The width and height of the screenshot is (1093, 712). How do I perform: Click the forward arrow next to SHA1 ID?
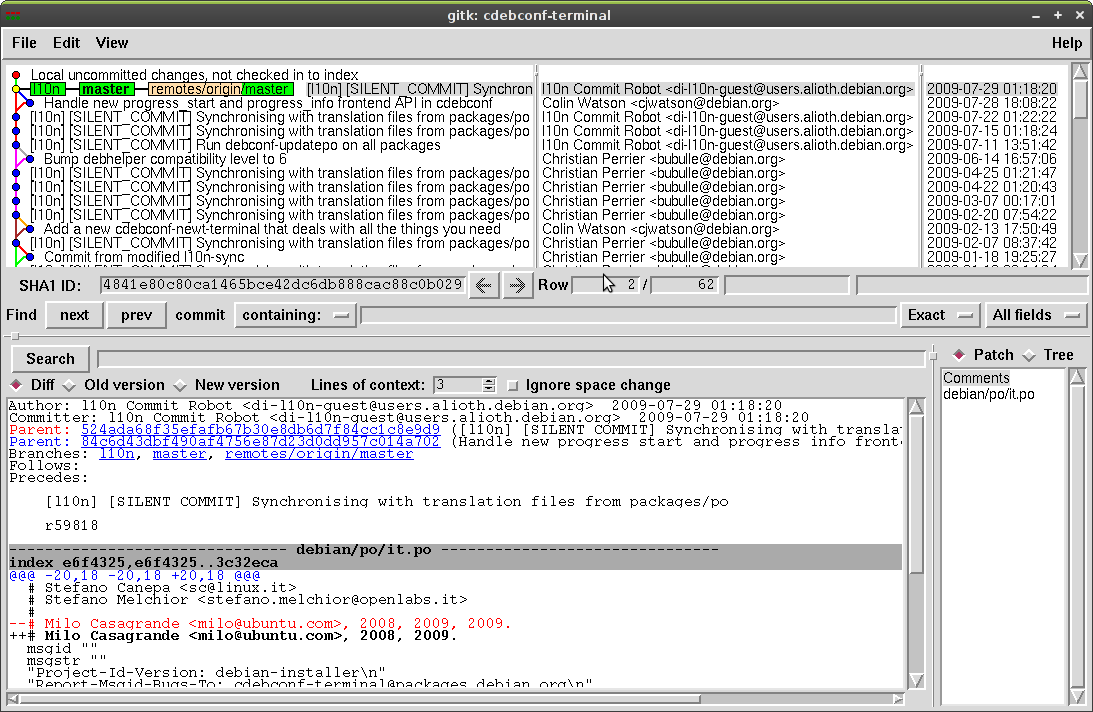pos(517,285)
